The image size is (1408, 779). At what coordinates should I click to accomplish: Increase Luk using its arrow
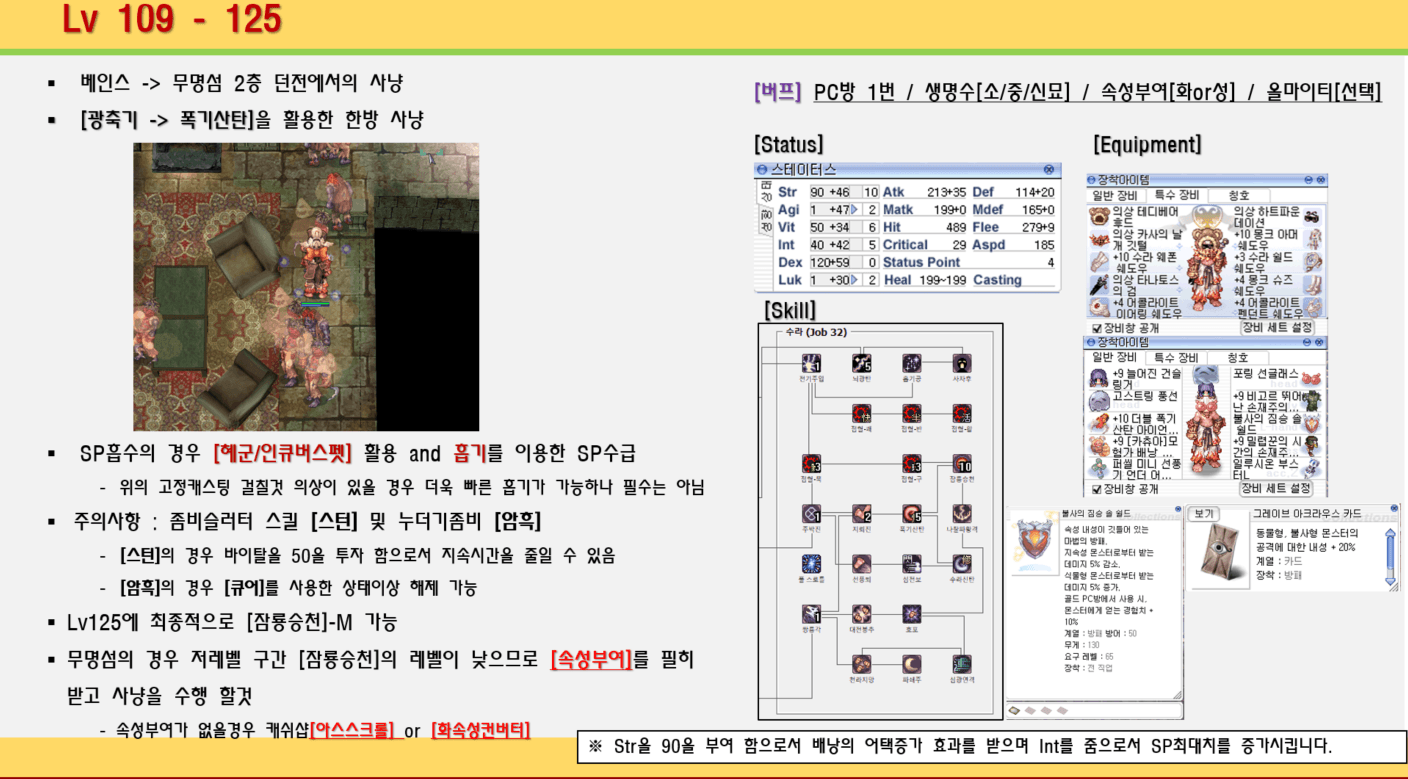coord(854,280)
